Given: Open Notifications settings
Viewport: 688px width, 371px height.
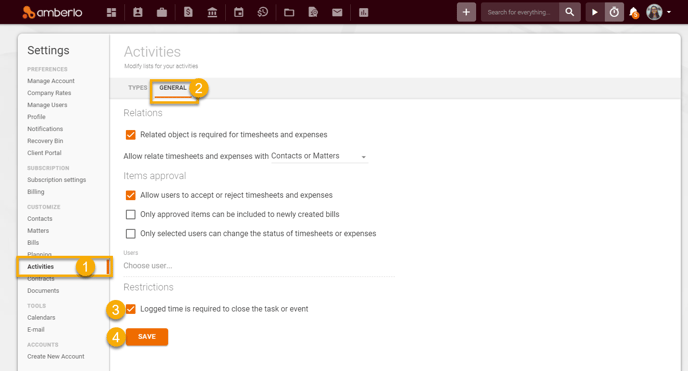Looking at the screenshot, I should [x=45, y=129].
